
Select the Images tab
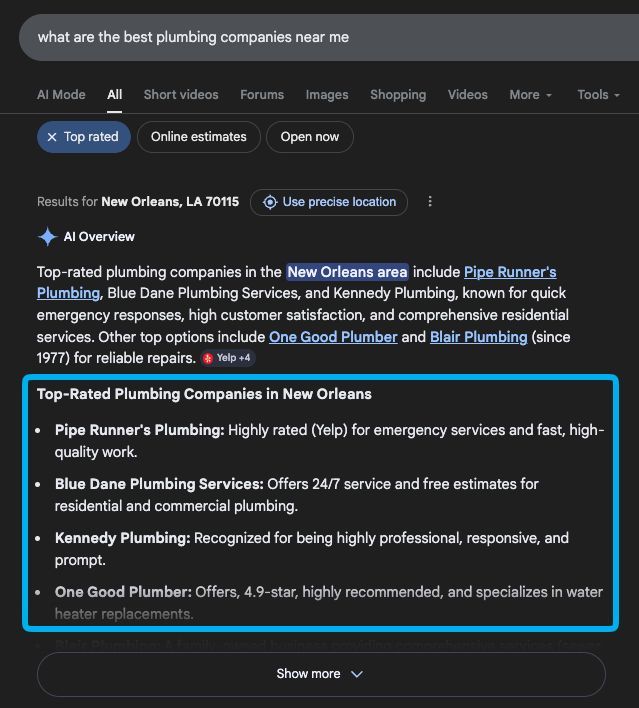coord(327,94)
